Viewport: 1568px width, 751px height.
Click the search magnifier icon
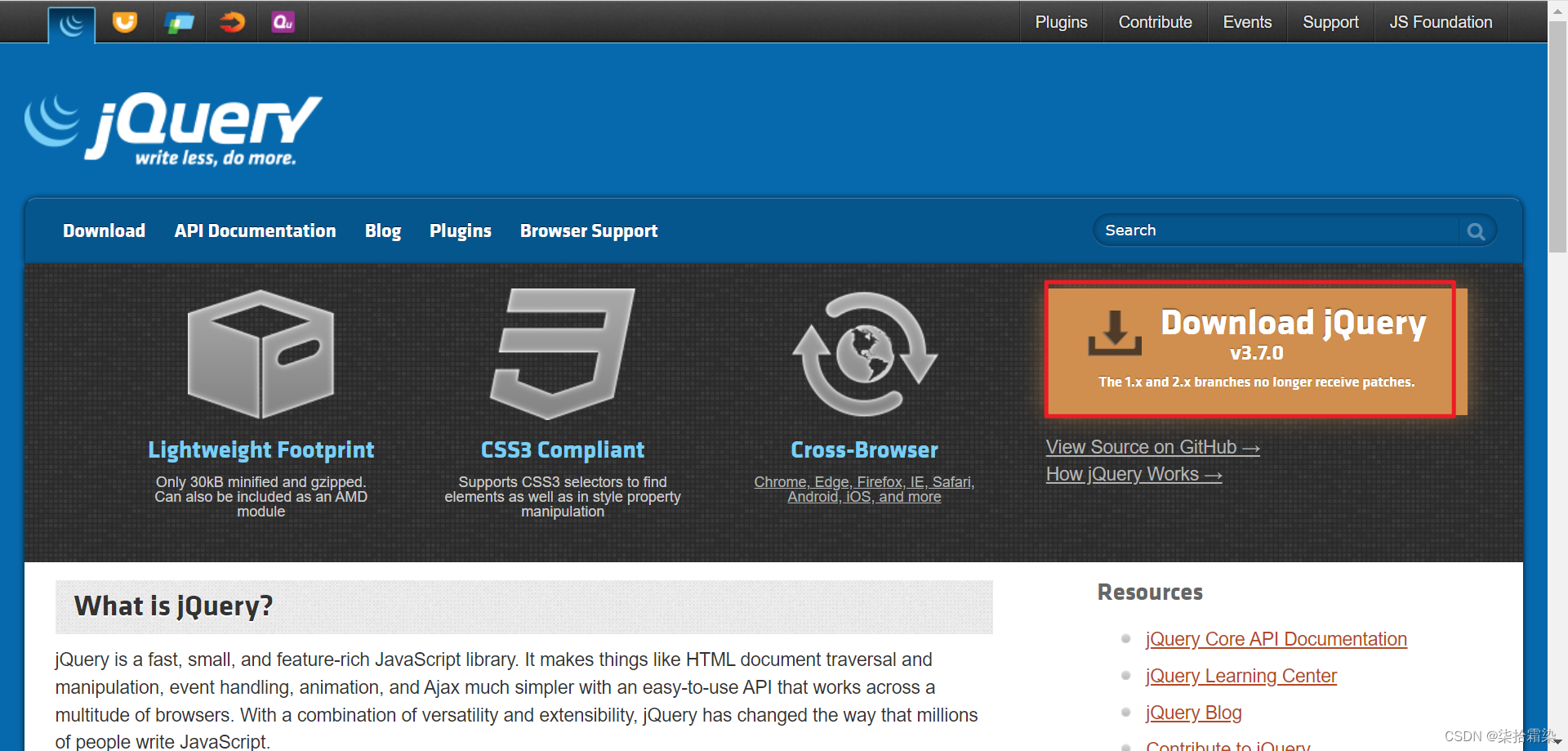coord(1476,231)
